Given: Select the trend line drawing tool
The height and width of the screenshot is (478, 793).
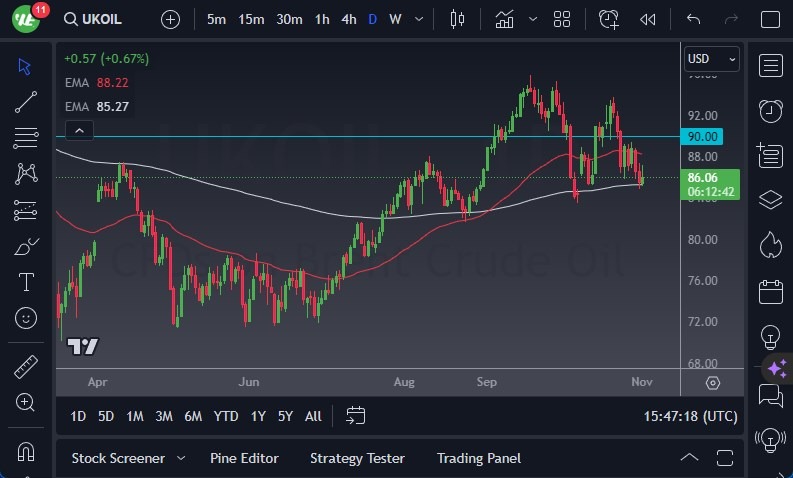Looking at the screenshot, I should tap(26, 101).
